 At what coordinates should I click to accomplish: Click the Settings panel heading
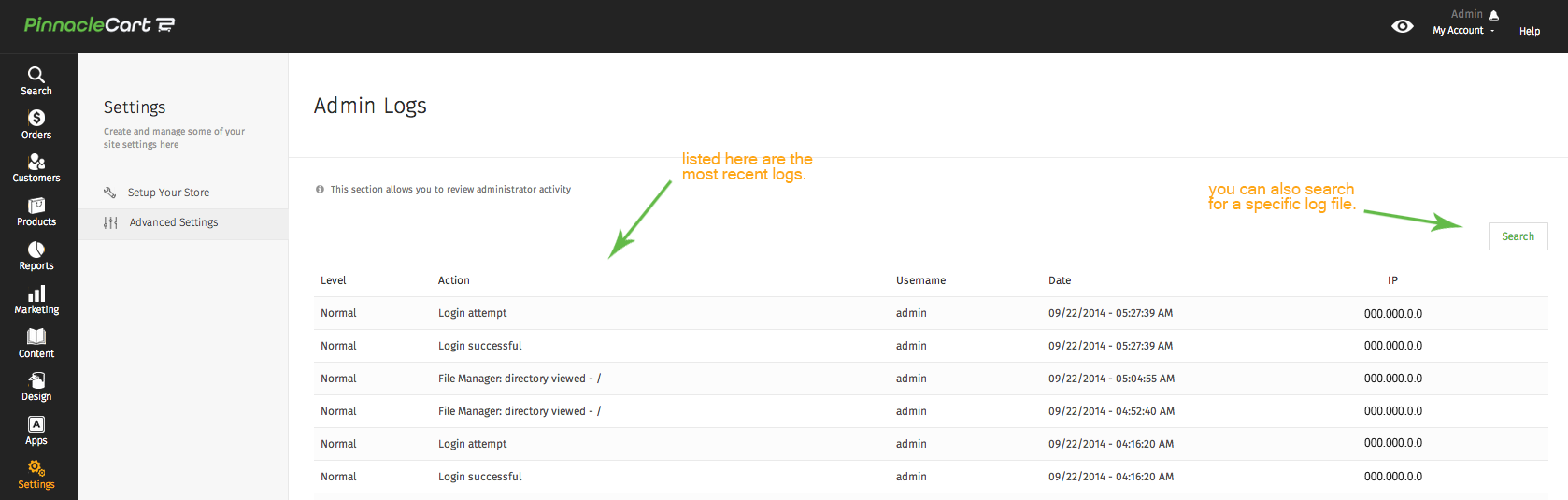point(135,107)
